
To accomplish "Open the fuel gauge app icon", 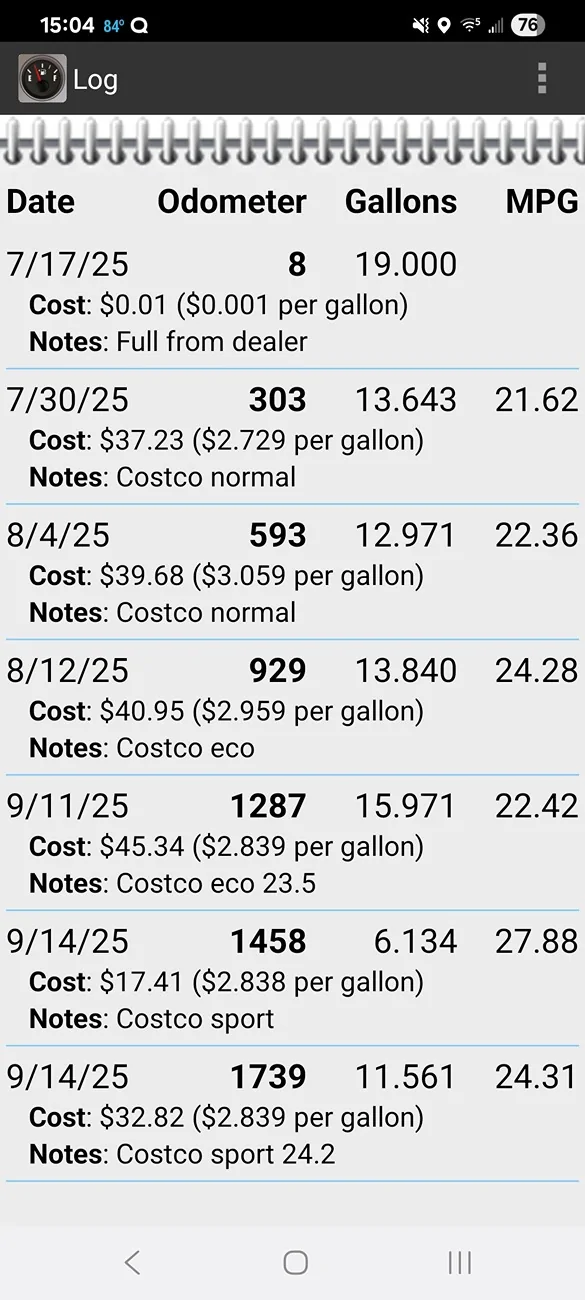I will [x=38, y=78].
